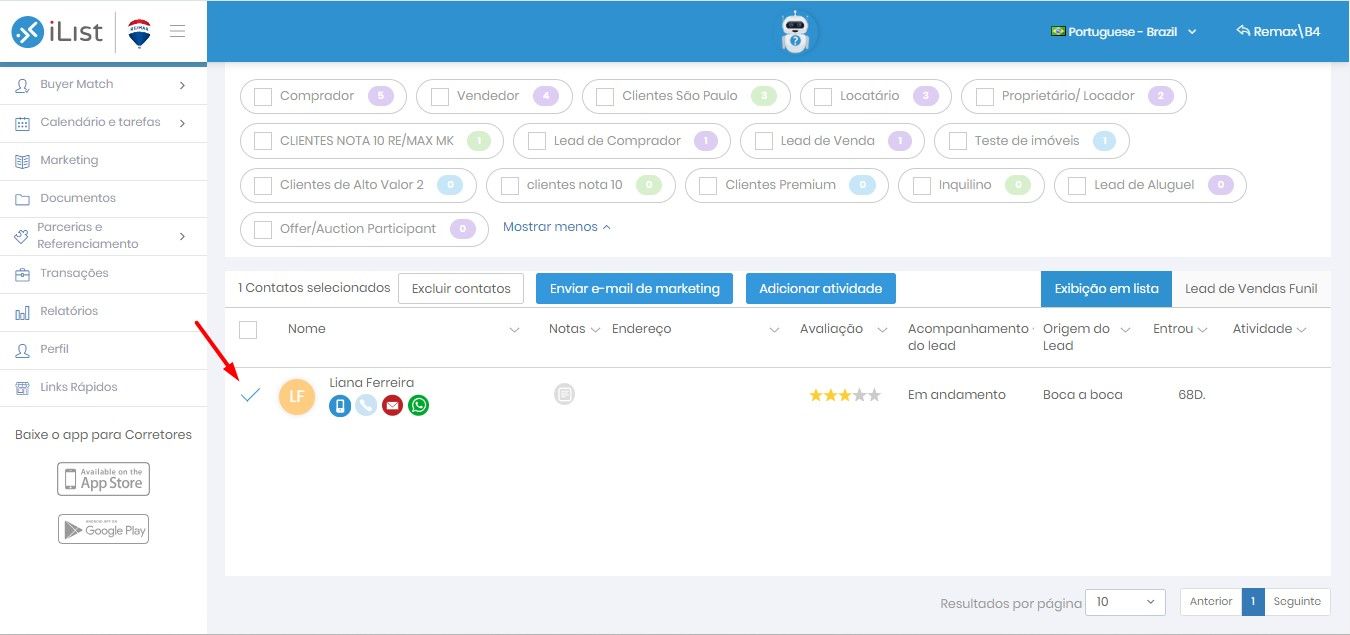Click the Parcerias e Referenciamento handshake icon

20,236
